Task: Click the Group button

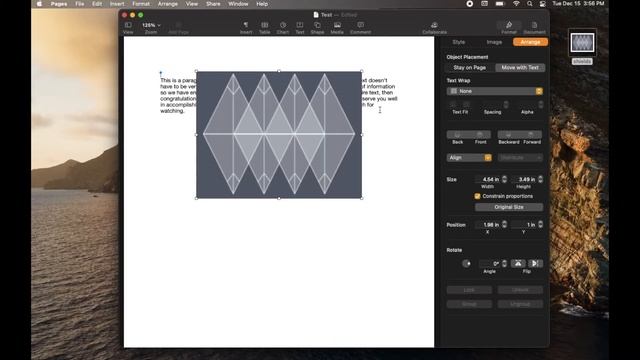Action: point(469,304)
